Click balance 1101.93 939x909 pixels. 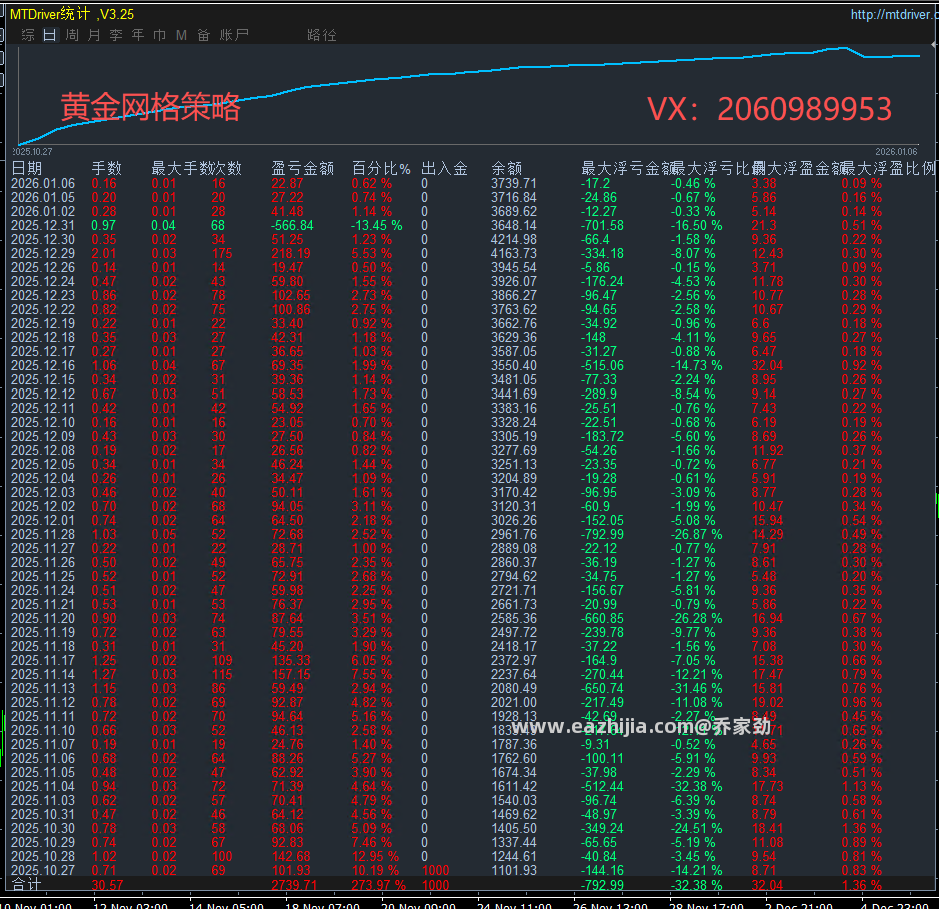tap(514, 870)
